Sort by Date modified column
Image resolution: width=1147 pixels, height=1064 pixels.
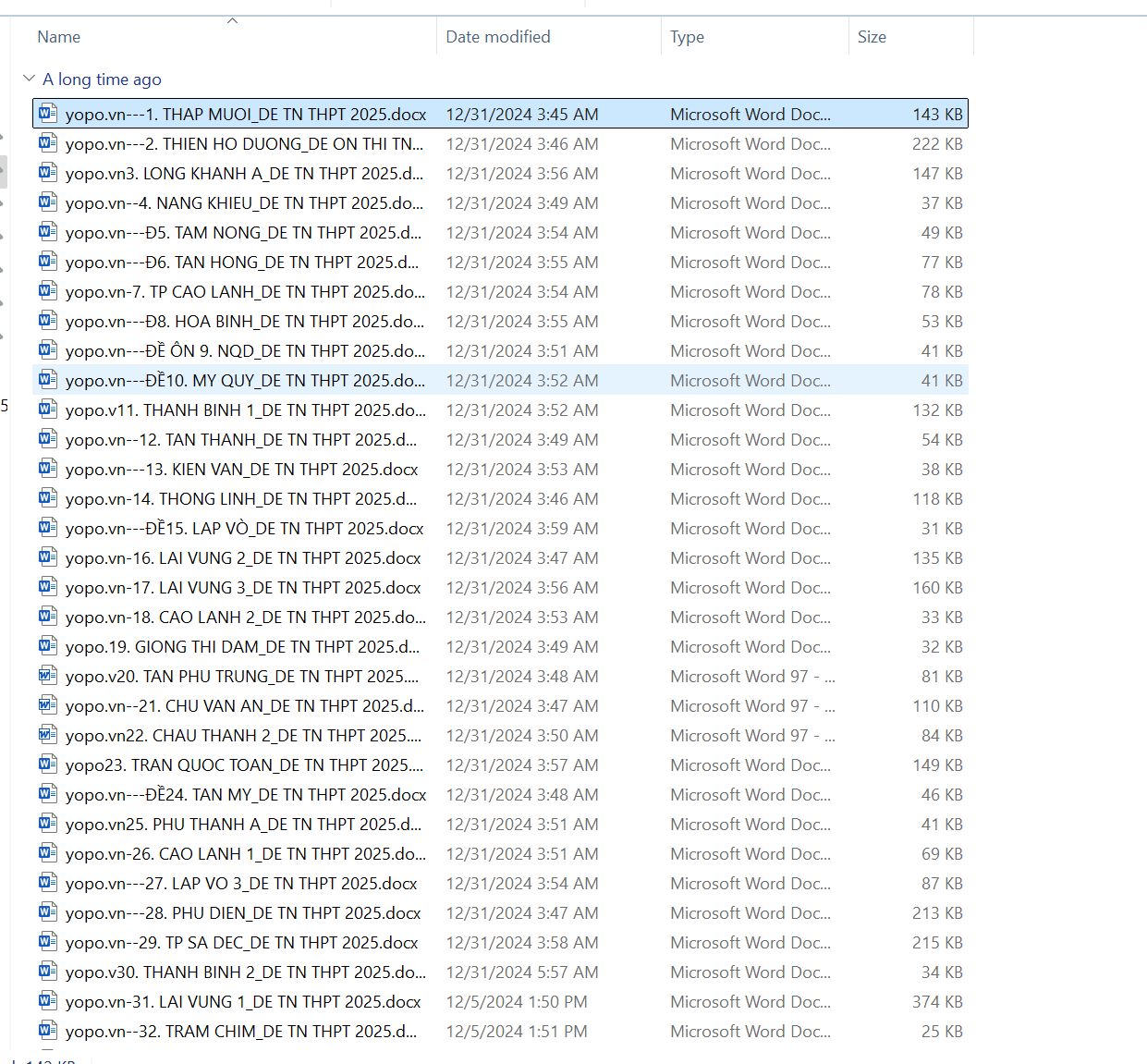(497, 37)
